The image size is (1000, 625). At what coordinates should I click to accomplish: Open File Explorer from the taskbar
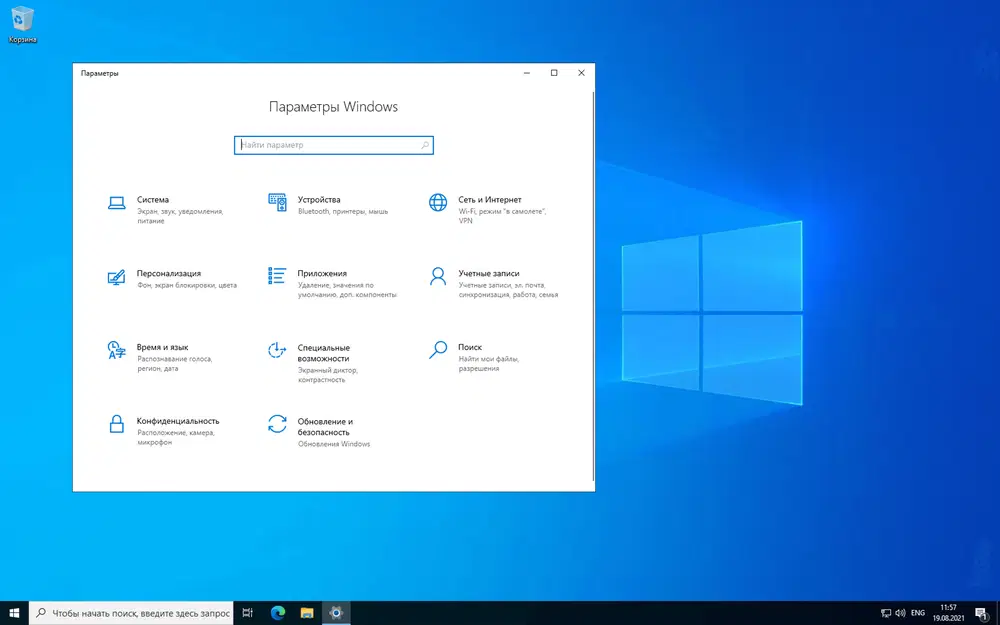[x=307, y=614]
